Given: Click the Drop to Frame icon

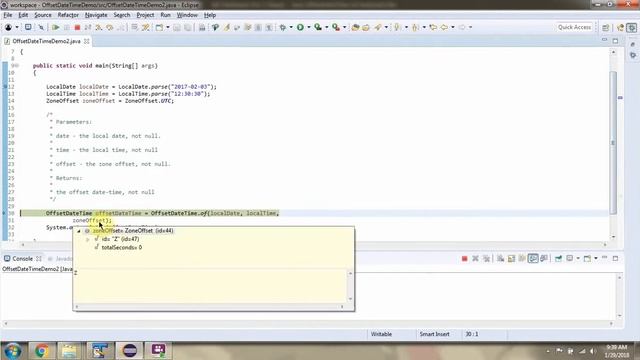Looking at the screenshot, I should point(134,27).
